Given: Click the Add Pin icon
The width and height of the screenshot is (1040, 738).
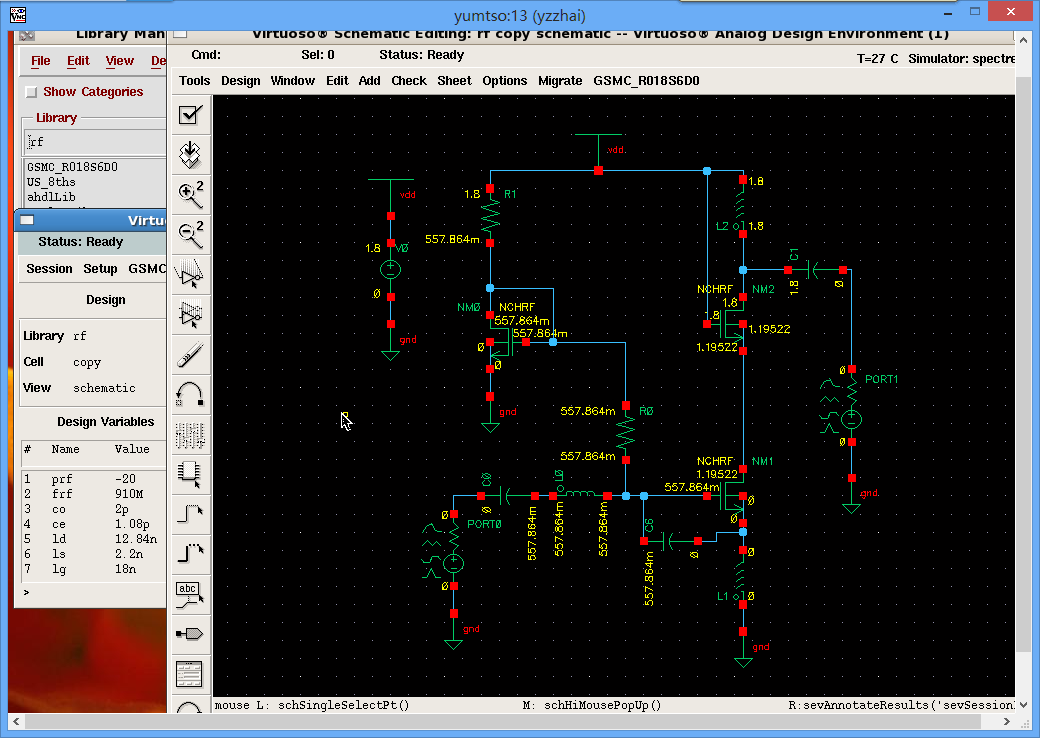Looking at the screenshot, I should [190, 634].
